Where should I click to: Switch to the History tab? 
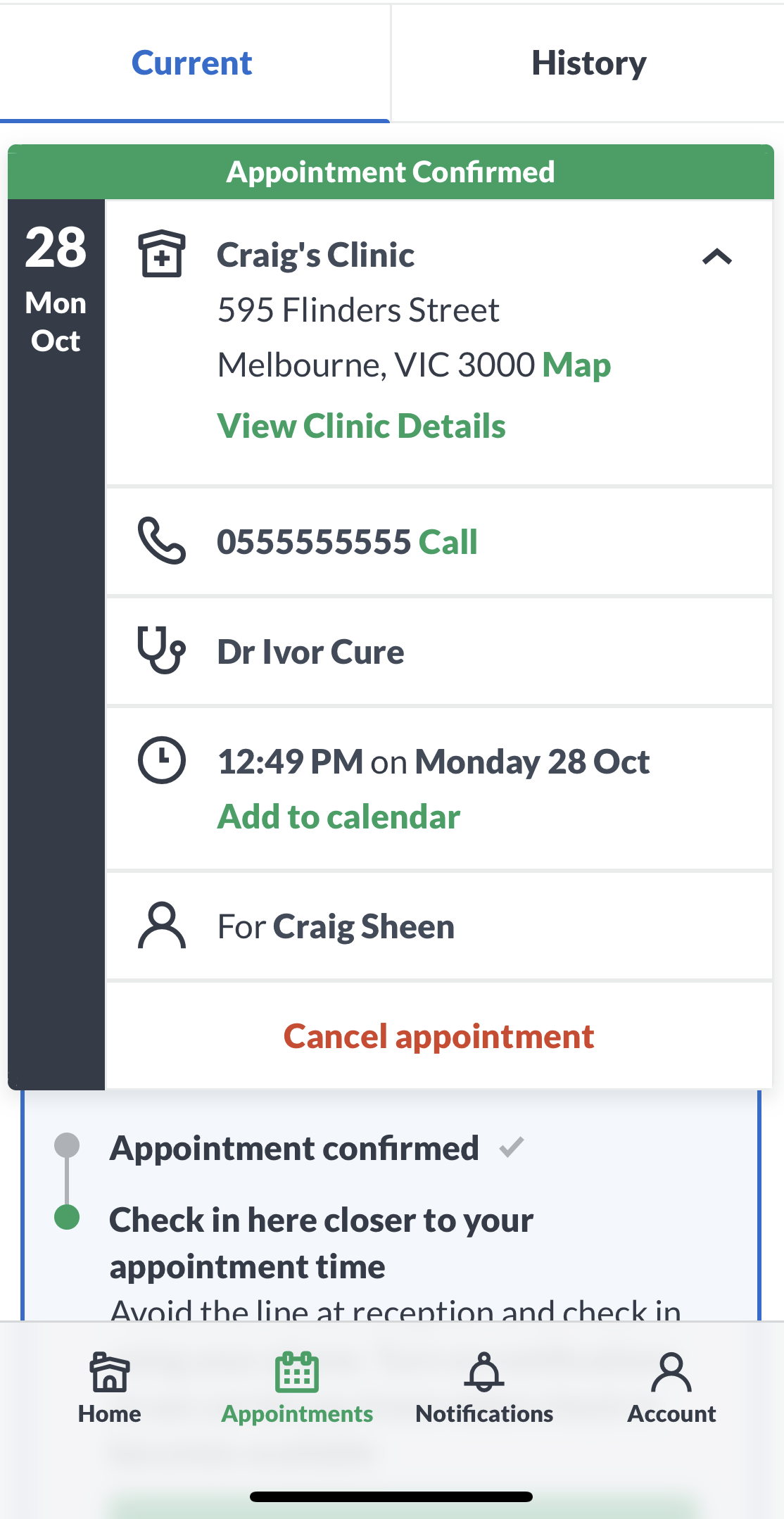tap(588, 63)
